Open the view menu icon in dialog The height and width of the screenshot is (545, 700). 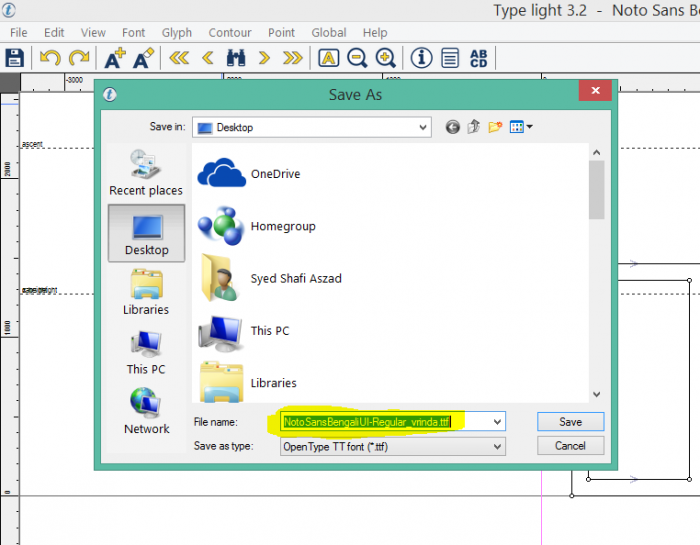click(x=521, y=127)
